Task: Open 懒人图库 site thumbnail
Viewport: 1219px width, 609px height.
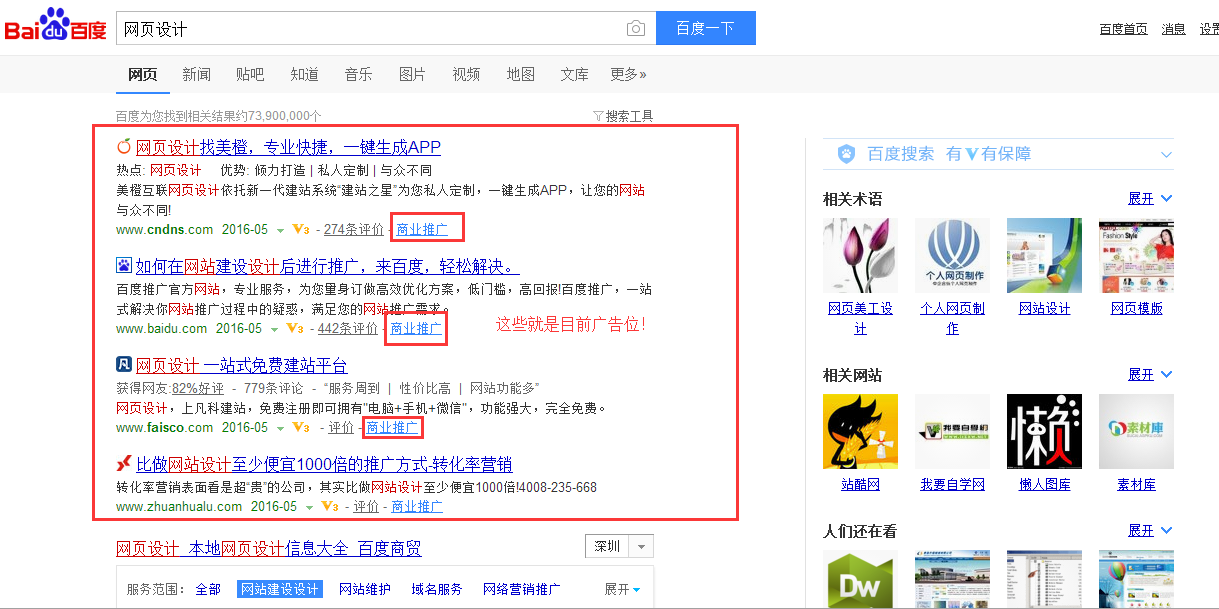Action: click(1044, 432)
